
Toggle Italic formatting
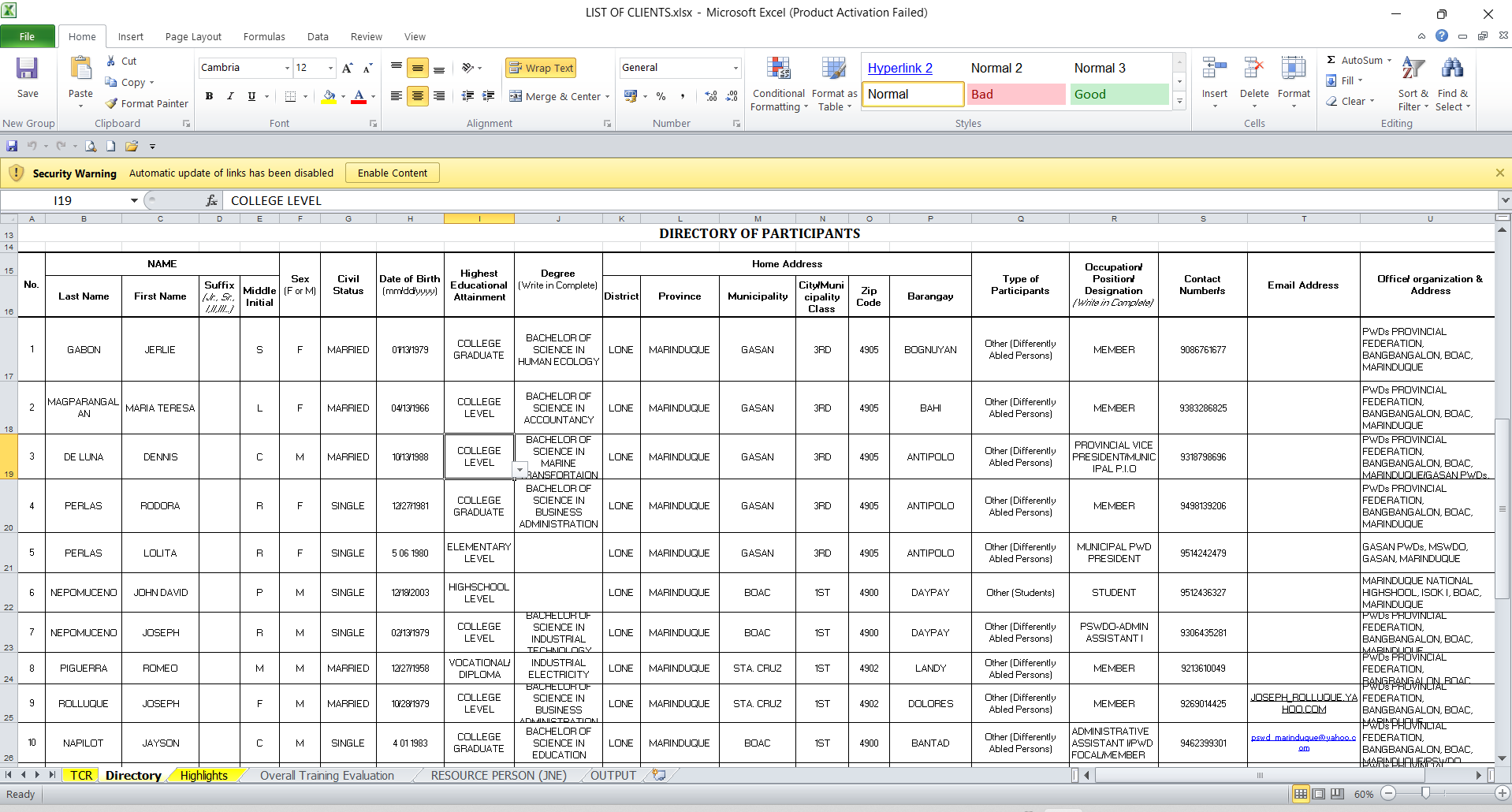tap(230, 96)
